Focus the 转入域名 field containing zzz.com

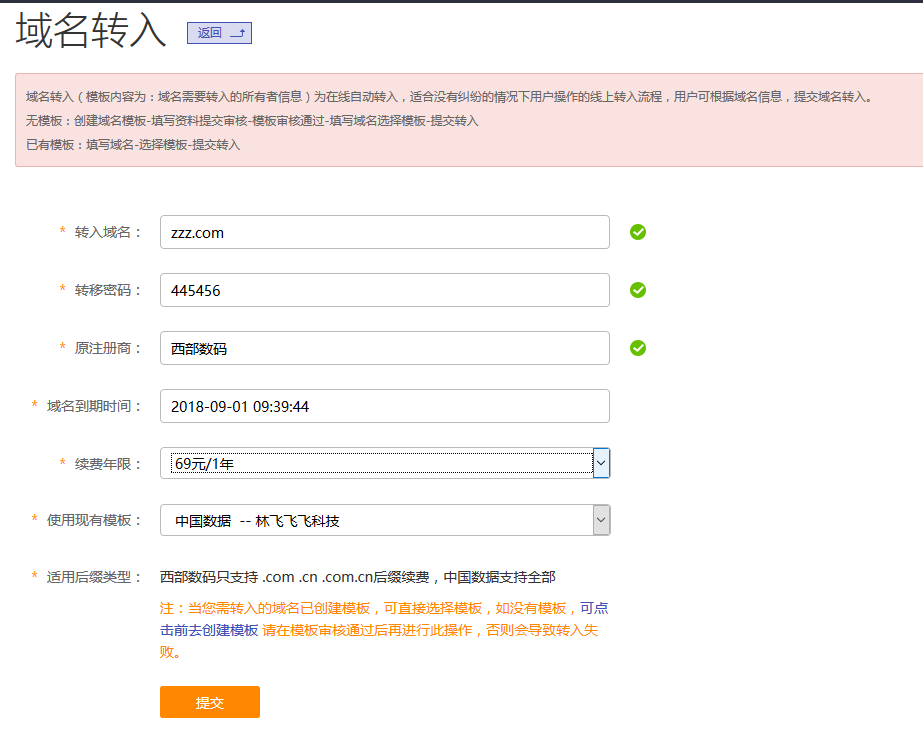384,232
